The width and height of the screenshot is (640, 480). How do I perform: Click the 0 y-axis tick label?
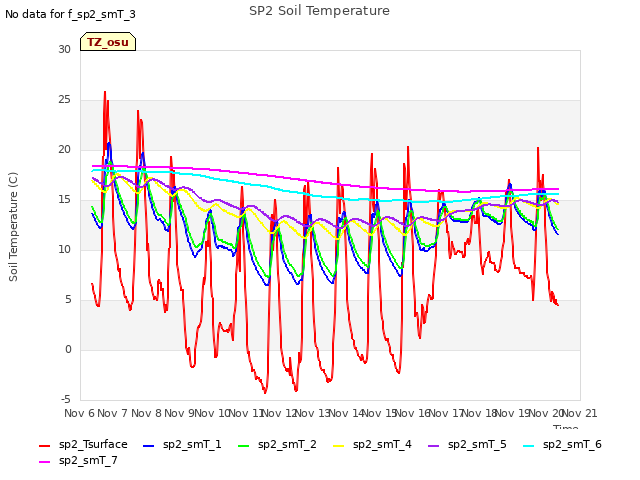(68, 349)
